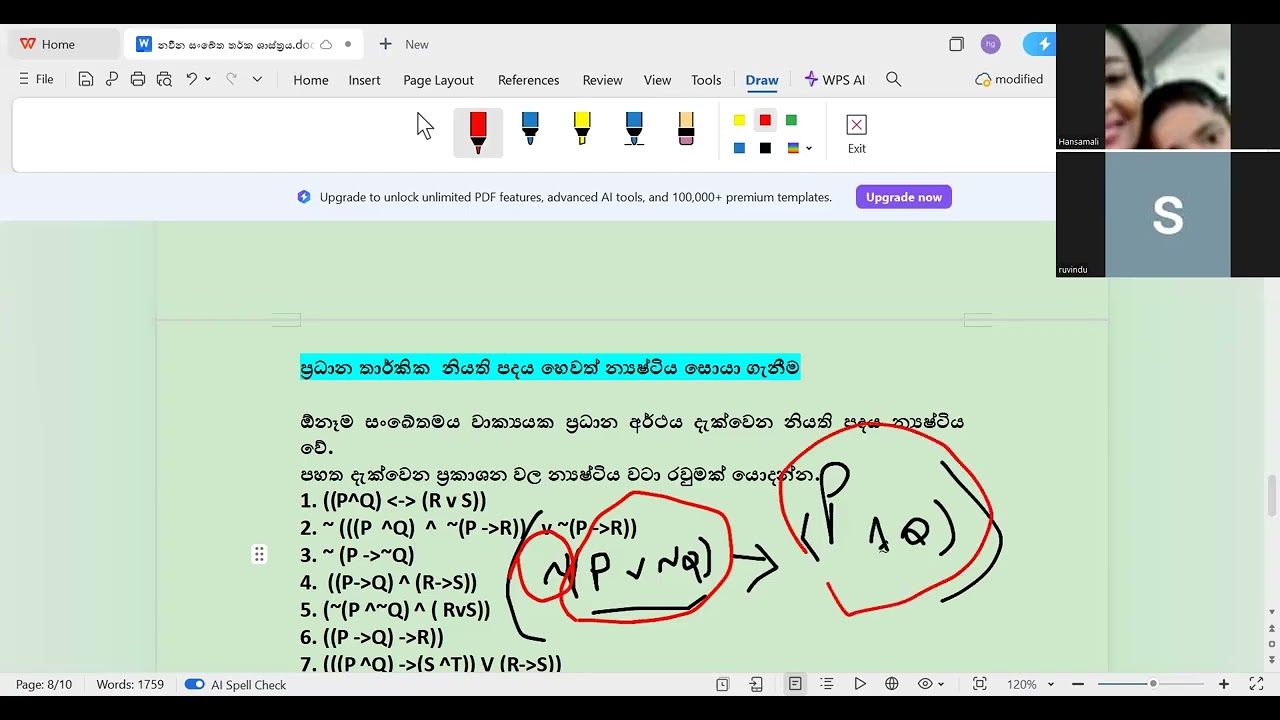
Task: Switch to the Insert ribbon tab
Action: (364, 80)
